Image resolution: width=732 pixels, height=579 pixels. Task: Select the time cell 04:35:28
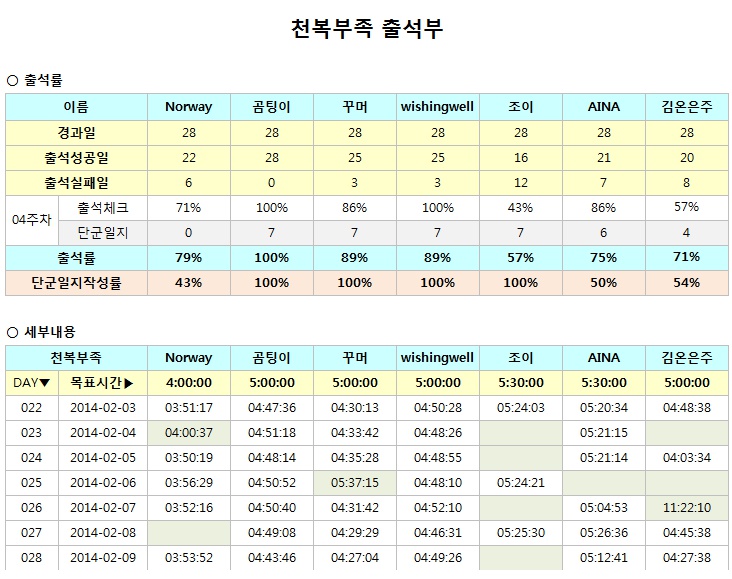point(355,458)
